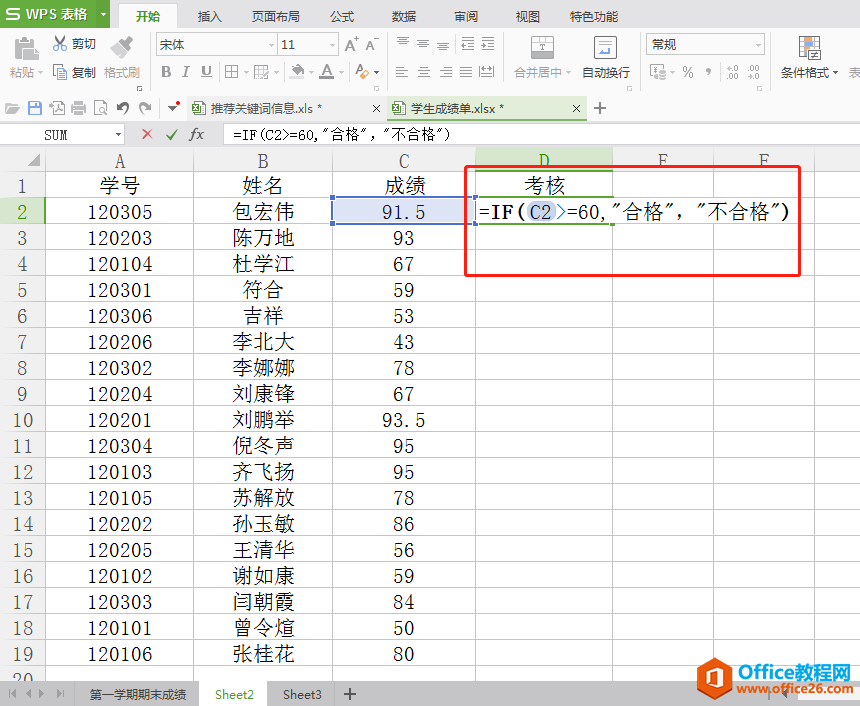The height and width of the screenshot is (706, 860).
Task: Click decrease decimal places icon
Action: 754,72
